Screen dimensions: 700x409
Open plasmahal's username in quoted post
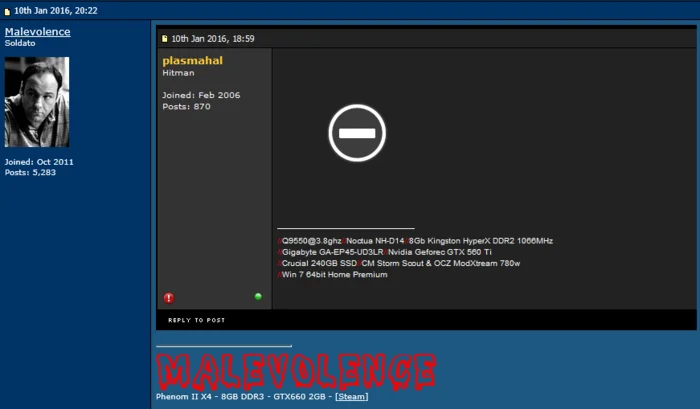192,60
